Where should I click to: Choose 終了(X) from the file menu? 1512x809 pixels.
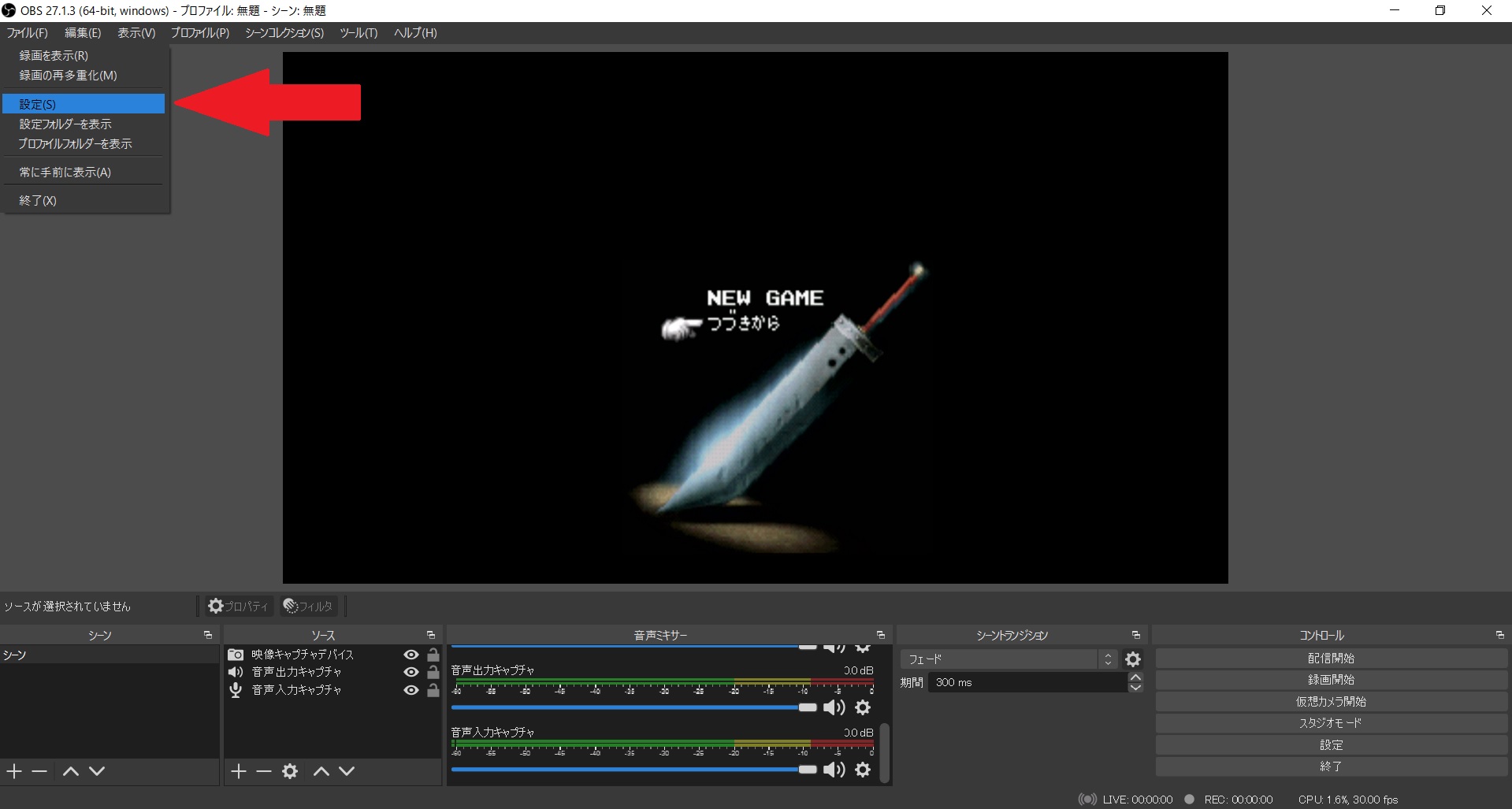84,201
